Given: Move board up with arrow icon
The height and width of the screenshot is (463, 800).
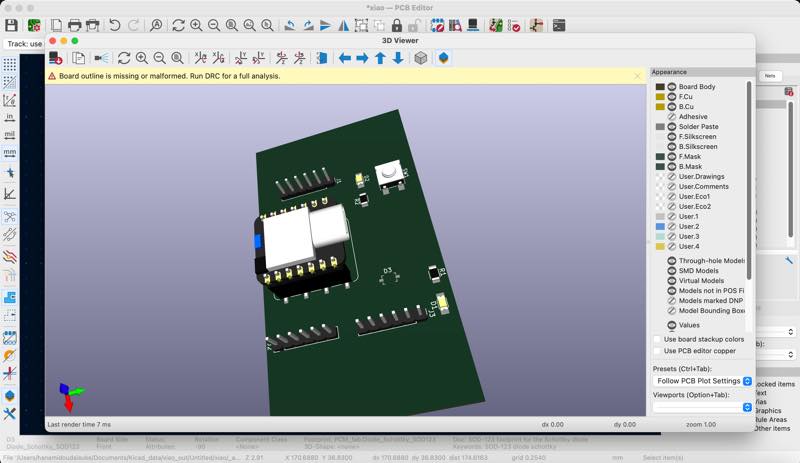Looking at the screenshot, I should tap(380, 58).
